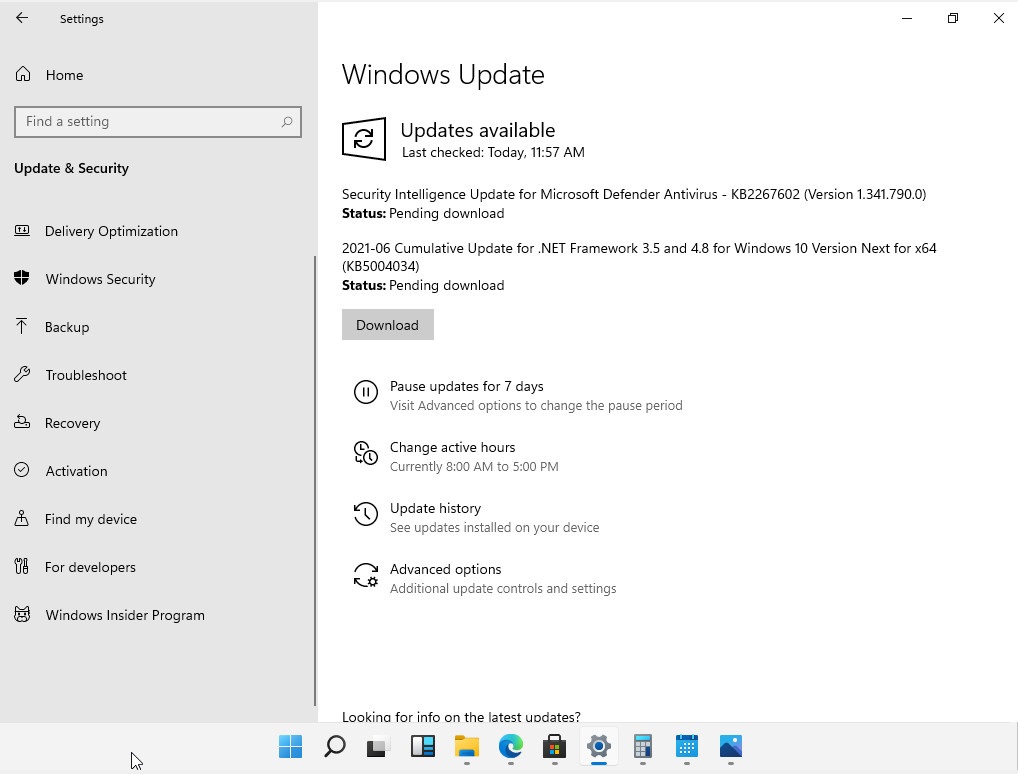Click the Pause updates circle icon
The height and width of the screenshot is (774, 1018).
pyautogui.click(x=366, y=392)
